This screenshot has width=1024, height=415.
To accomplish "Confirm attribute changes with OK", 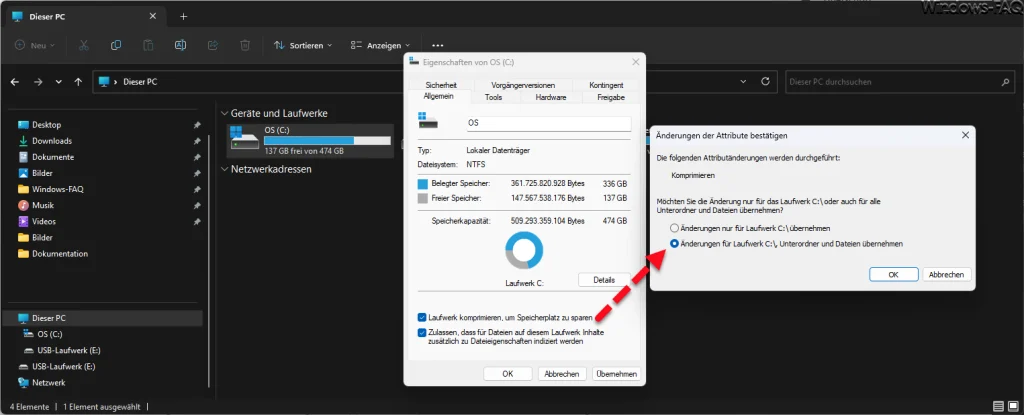I will (x=893, y=274).
